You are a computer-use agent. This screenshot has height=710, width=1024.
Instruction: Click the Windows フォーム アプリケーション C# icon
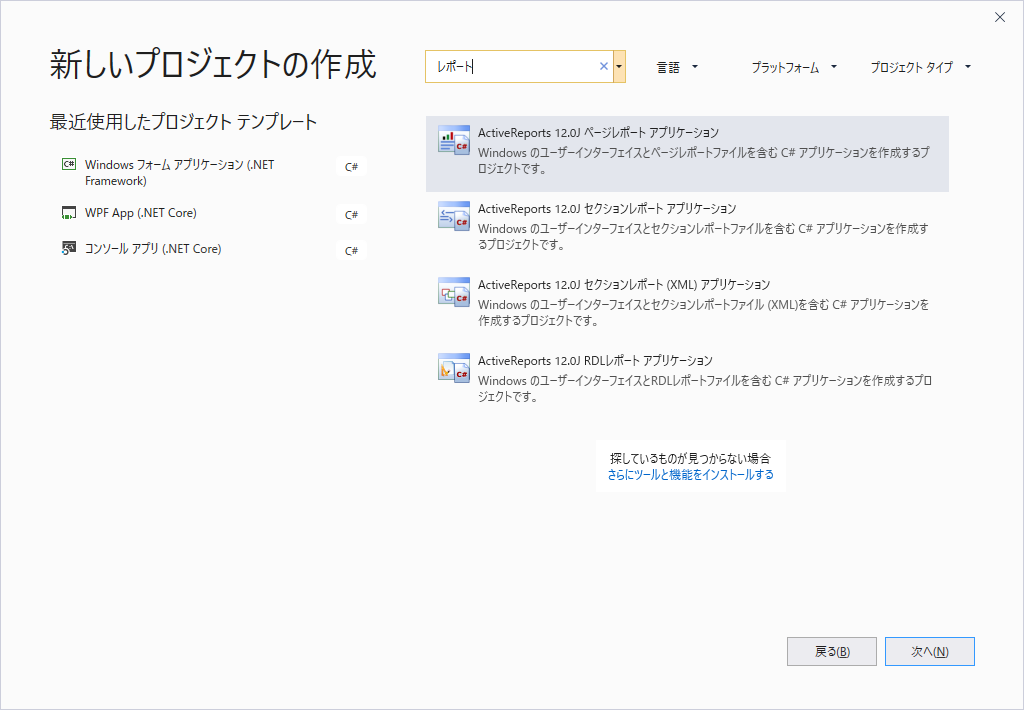click(69, 164)
